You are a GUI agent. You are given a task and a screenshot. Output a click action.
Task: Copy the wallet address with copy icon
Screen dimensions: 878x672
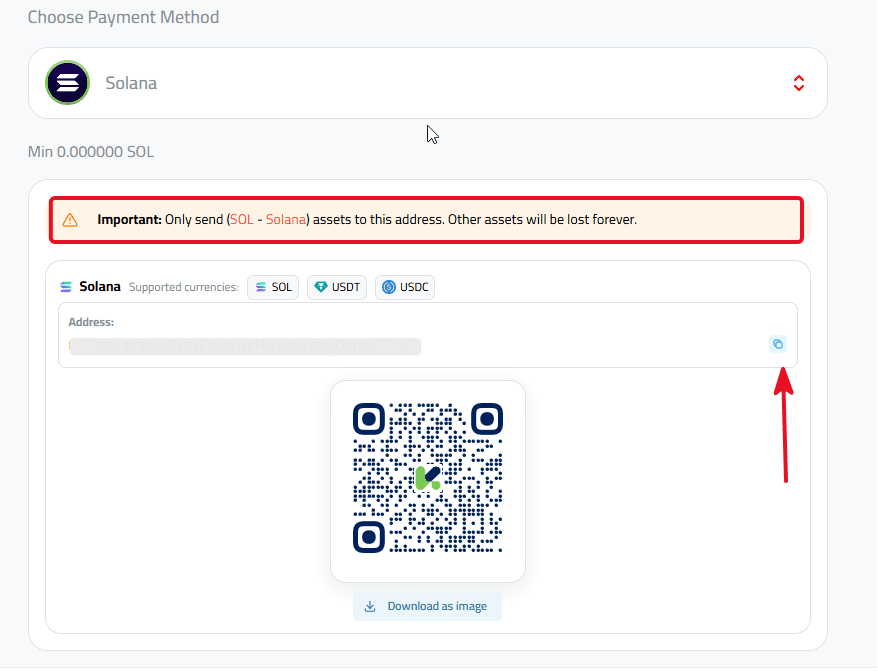tap(778, 344)
